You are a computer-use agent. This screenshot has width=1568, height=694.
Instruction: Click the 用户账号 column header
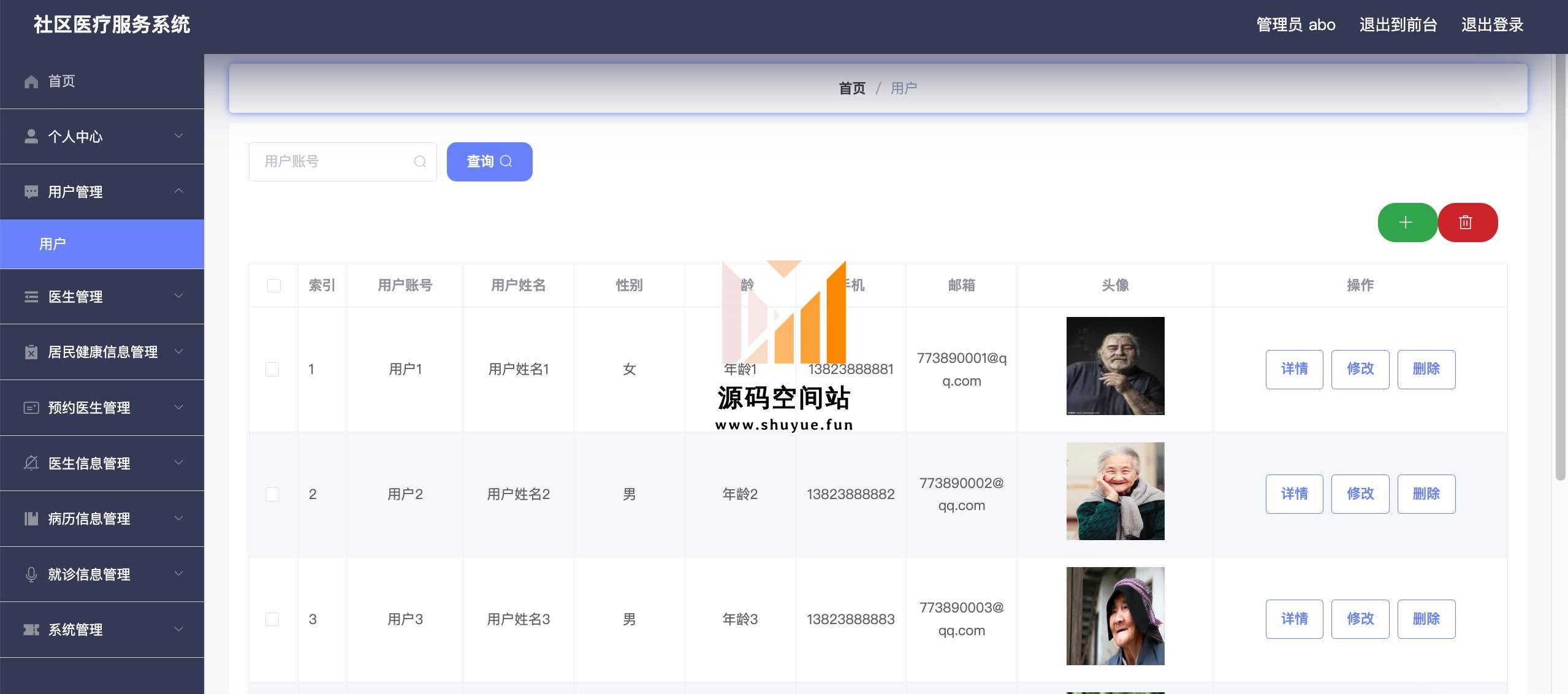coord(405,286)
